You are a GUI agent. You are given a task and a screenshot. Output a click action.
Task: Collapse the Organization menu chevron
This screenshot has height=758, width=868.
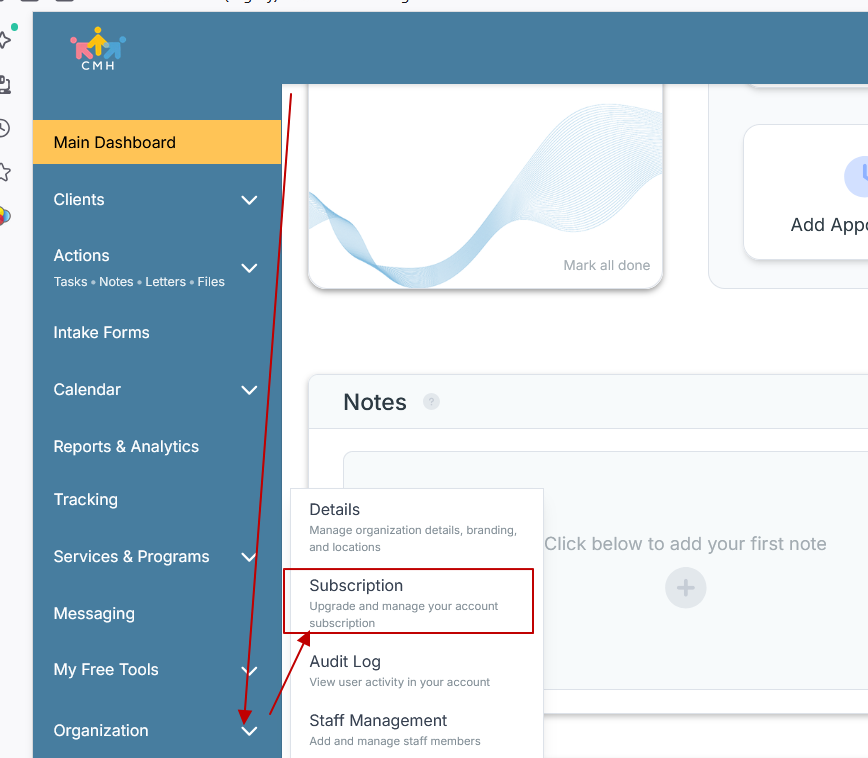tap(249, 731)
